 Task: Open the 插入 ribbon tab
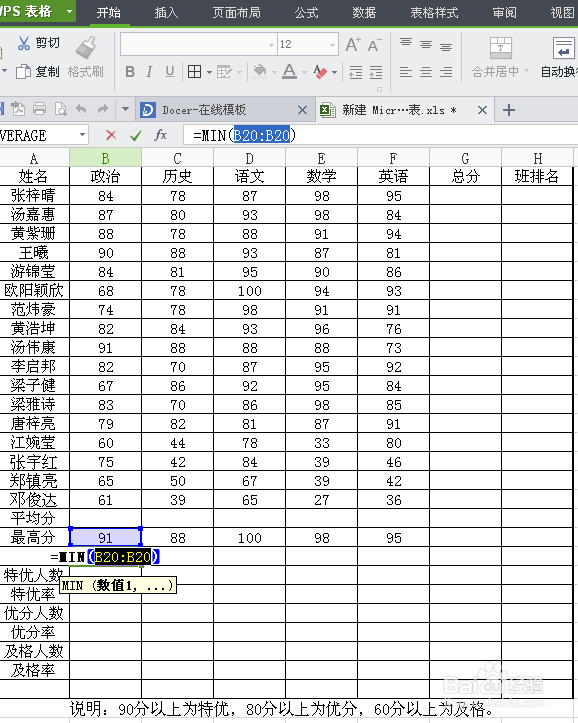(166, 12)
